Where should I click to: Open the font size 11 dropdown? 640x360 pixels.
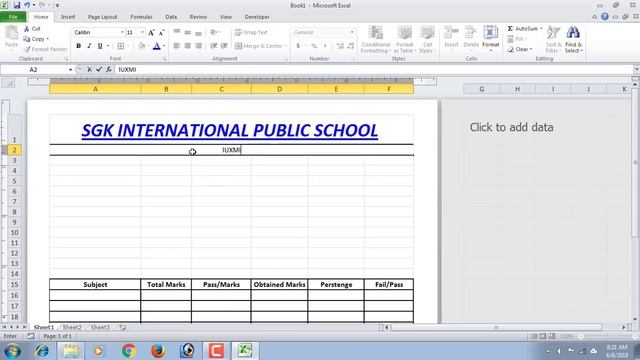[142, 32]
